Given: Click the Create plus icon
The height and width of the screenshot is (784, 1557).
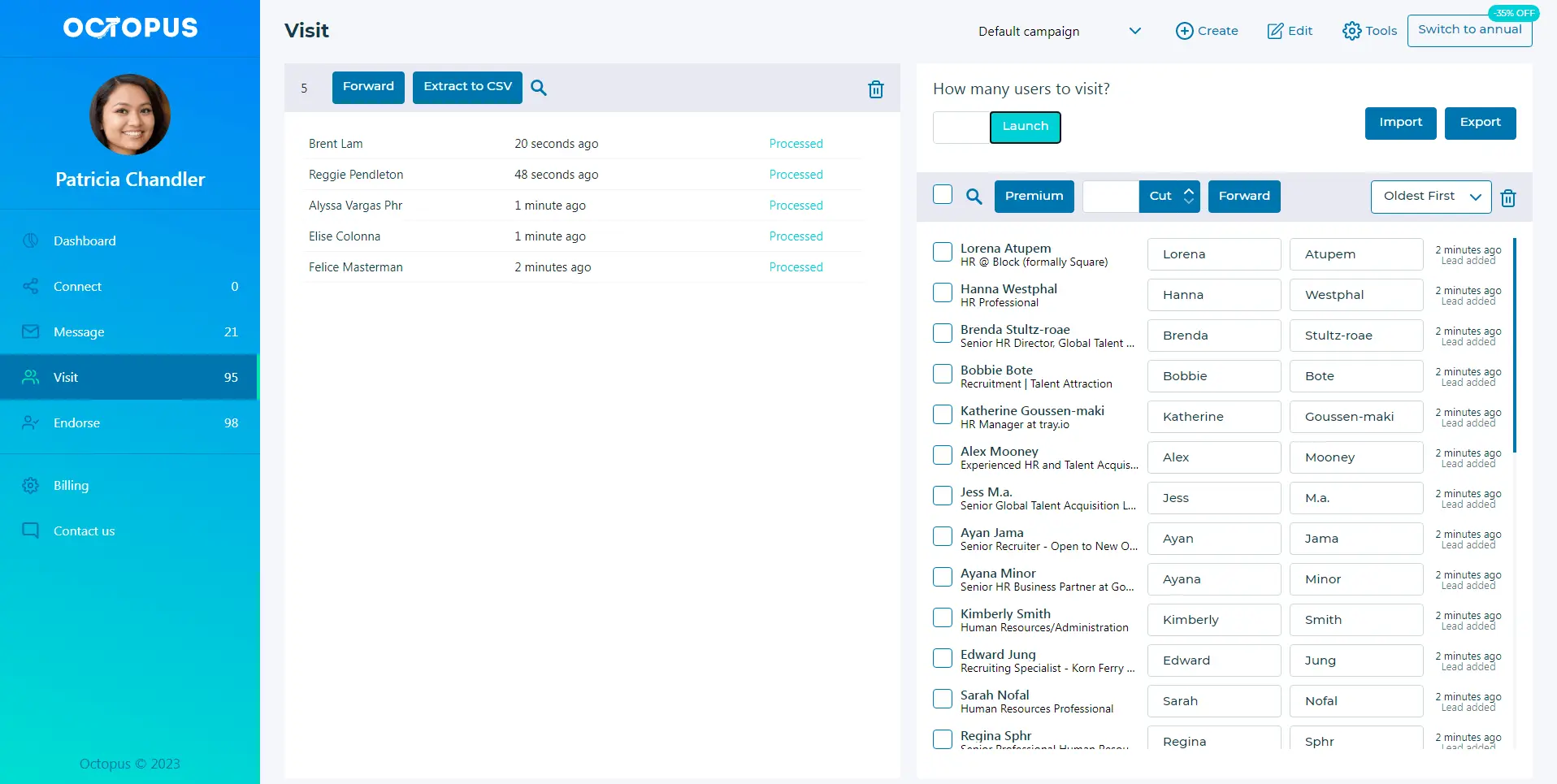Looking at the screenshot, I should [x=1184, y=31].
